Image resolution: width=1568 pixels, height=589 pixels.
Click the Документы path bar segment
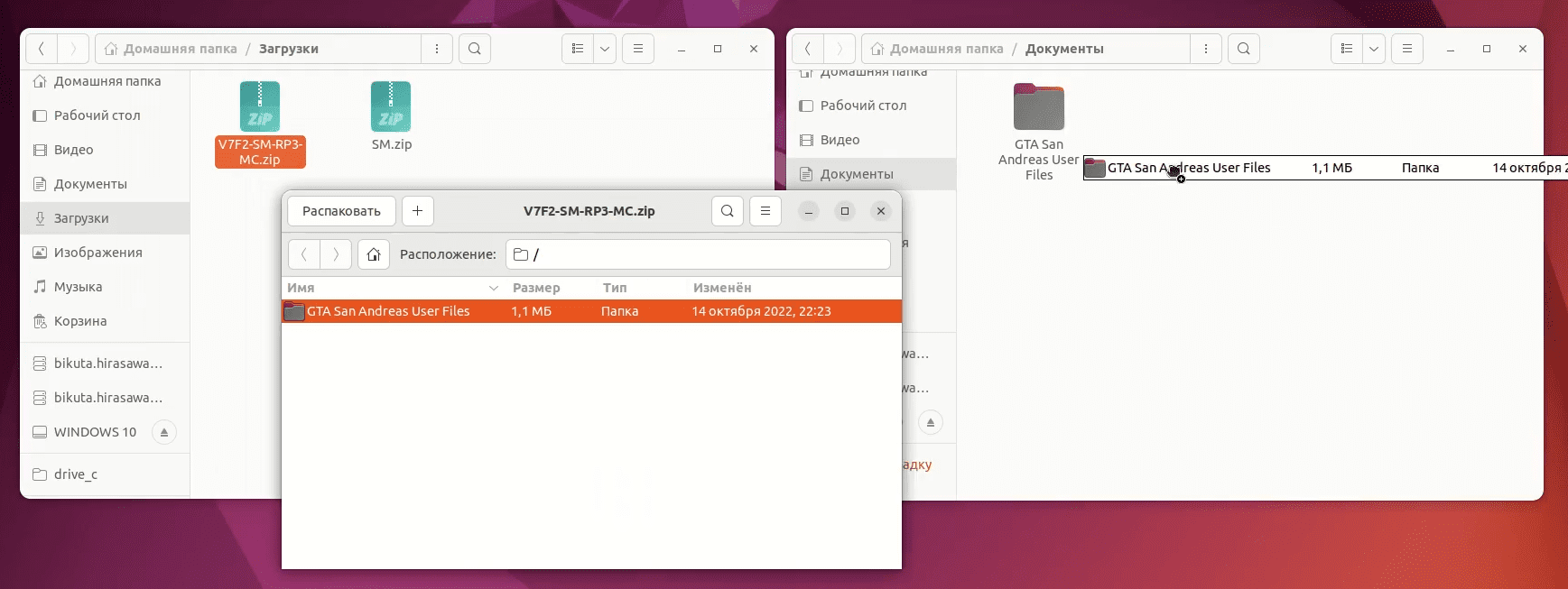click(x=1064, y=49)
